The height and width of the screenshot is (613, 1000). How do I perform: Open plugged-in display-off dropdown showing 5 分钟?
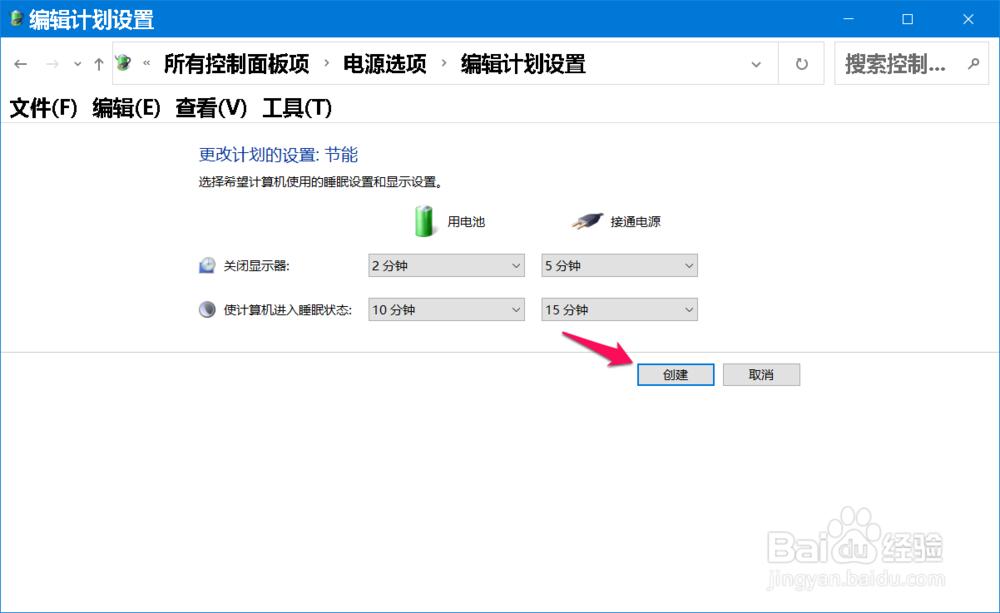coord(619,265)
